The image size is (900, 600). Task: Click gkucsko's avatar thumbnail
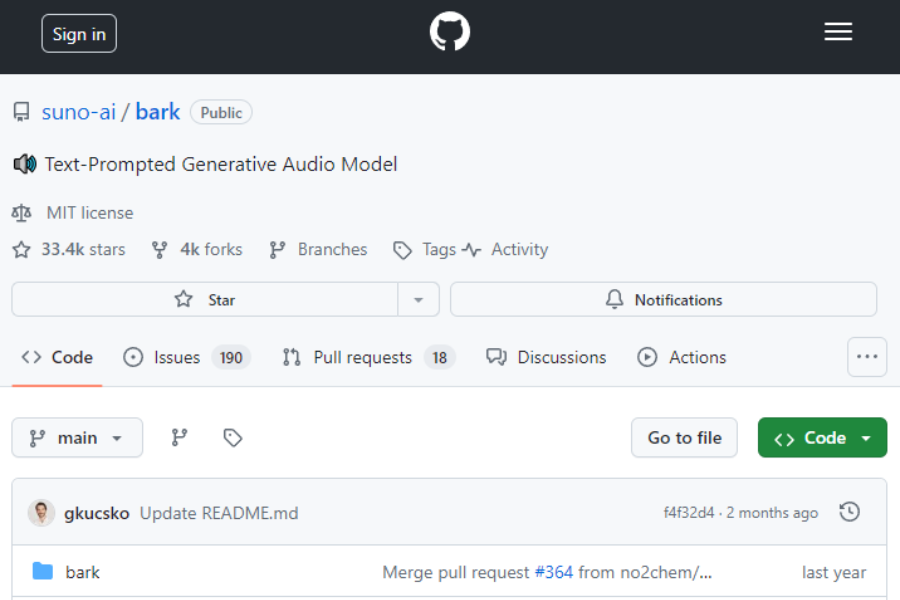[41, 511]
